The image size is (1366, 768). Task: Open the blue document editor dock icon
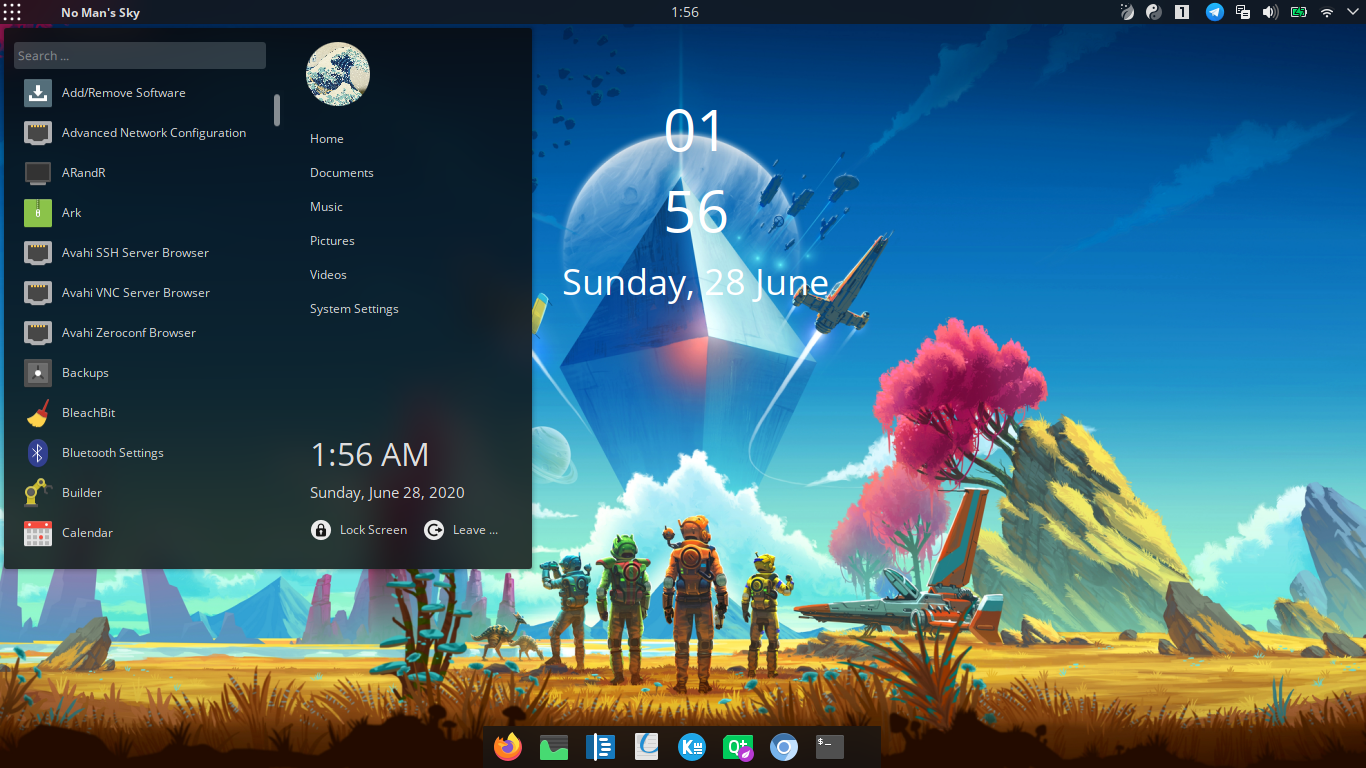pos(600,747)
